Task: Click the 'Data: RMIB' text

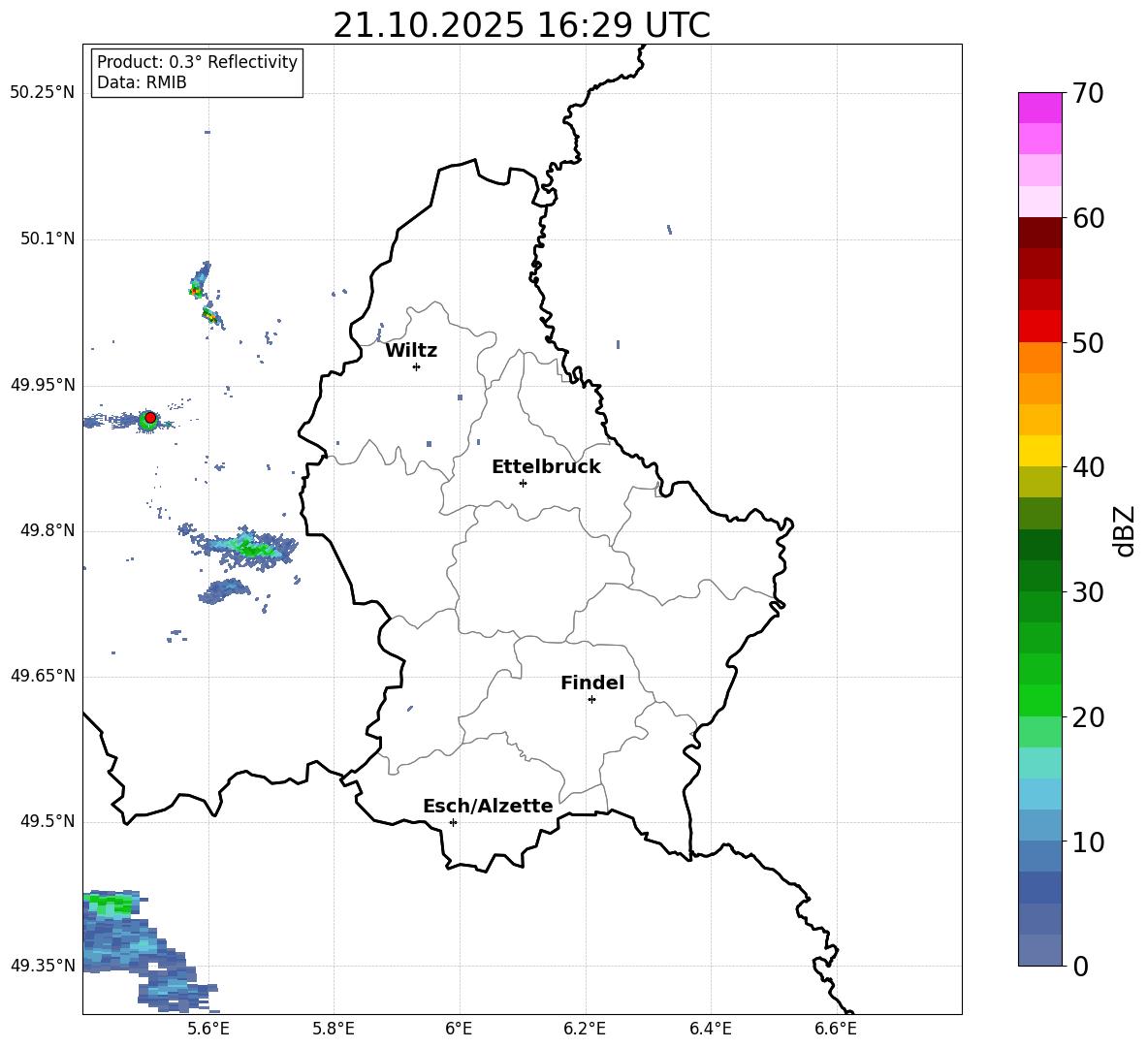Action: 142,82
